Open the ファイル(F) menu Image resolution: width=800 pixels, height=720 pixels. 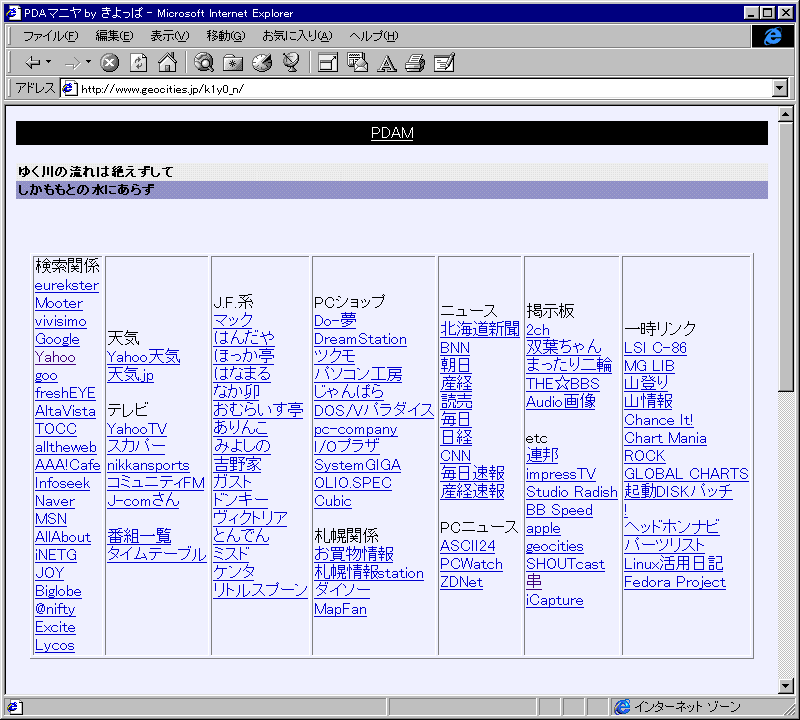[51, 36]
